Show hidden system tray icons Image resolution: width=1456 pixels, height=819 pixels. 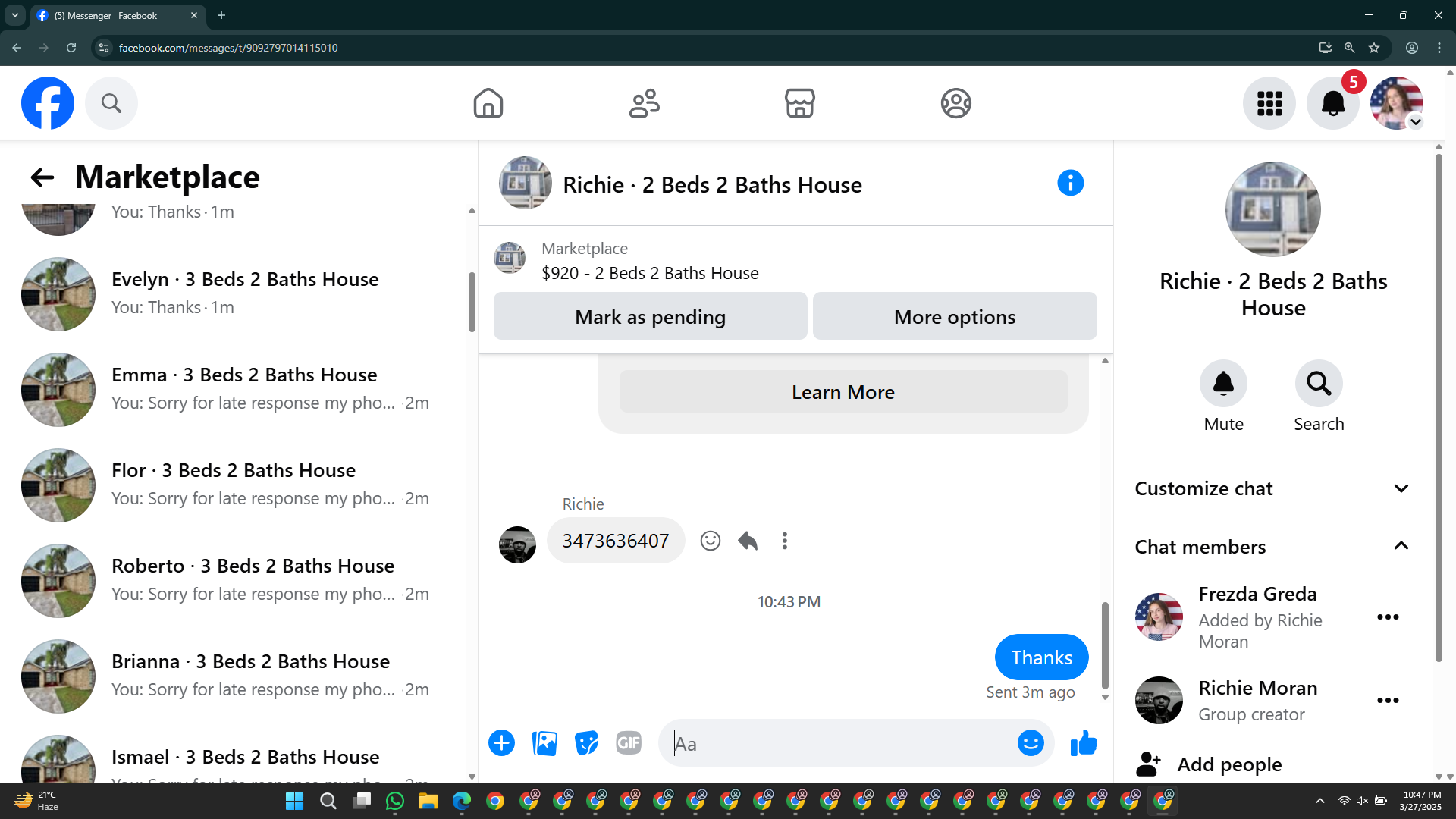click(x=1320, y=801)
